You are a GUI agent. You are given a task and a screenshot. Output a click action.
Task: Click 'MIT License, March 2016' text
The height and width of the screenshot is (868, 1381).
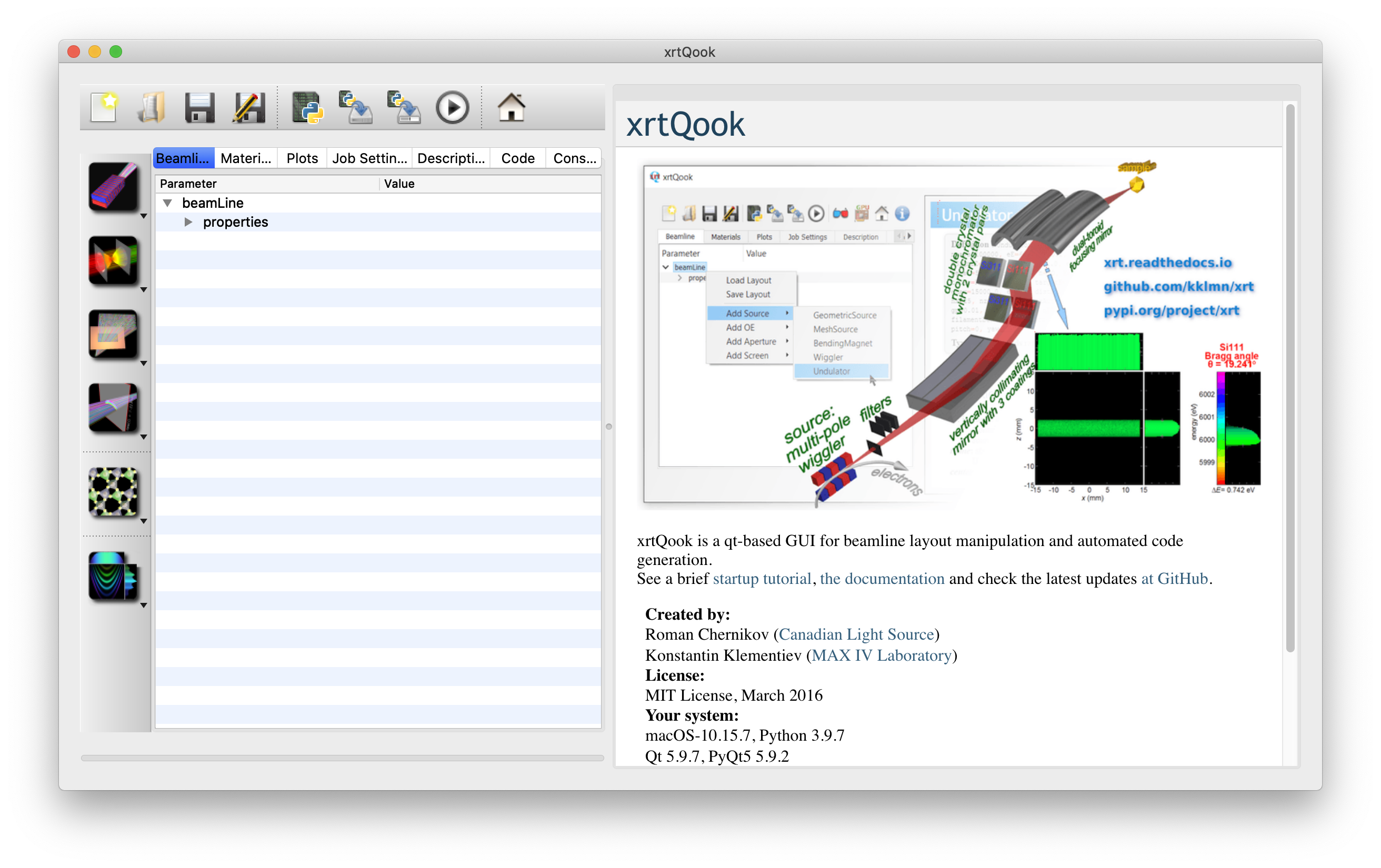click(734, 695)
